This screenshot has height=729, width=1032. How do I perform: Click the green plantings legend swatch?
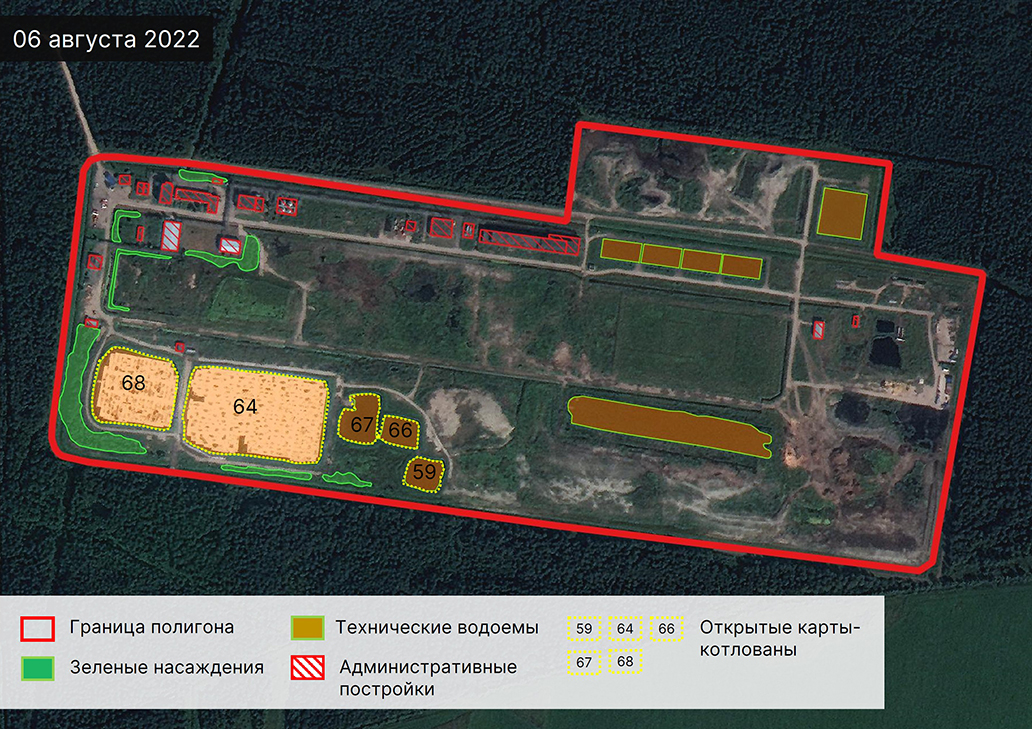click(38, 667)
